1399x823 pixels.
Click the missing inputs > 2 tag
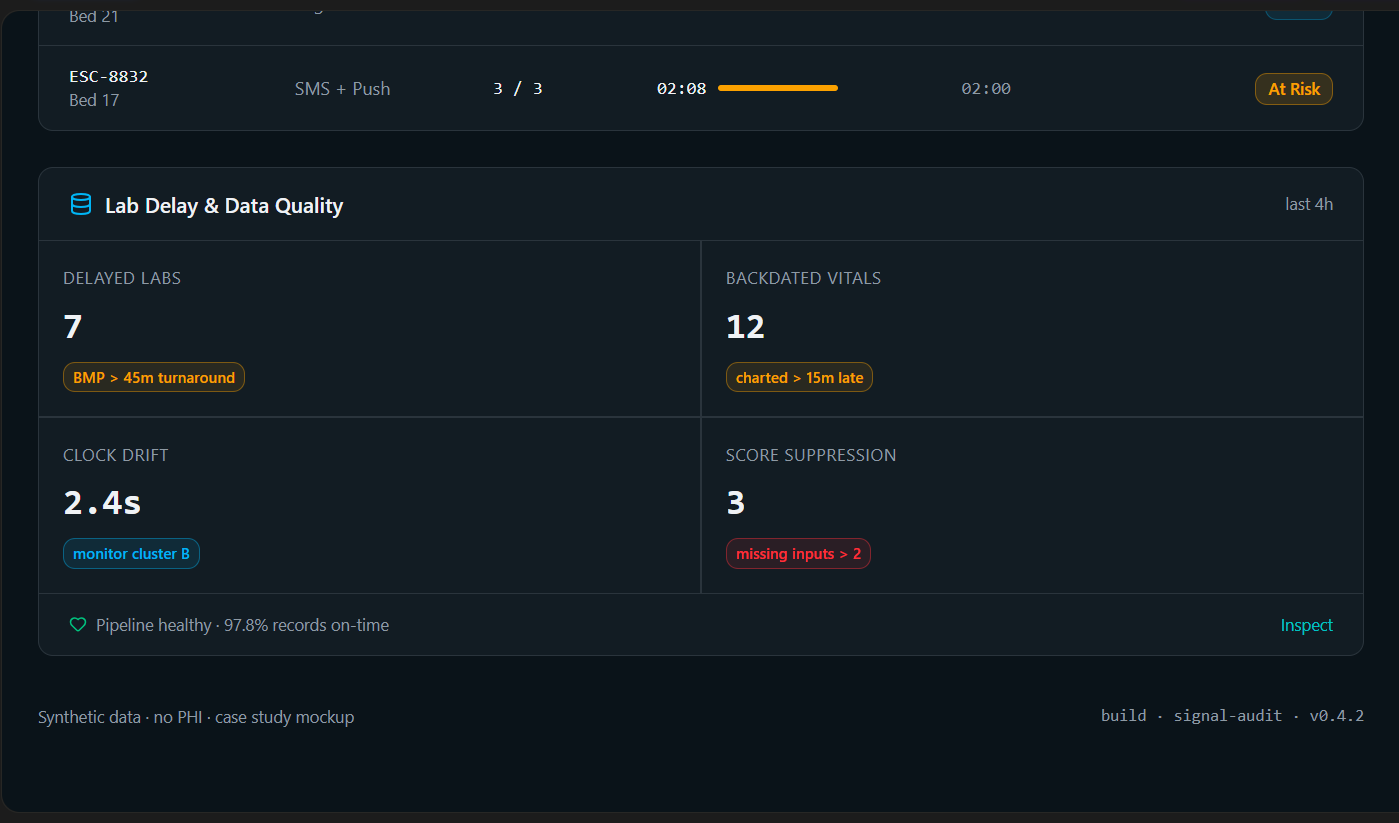[x=798, y=554]
